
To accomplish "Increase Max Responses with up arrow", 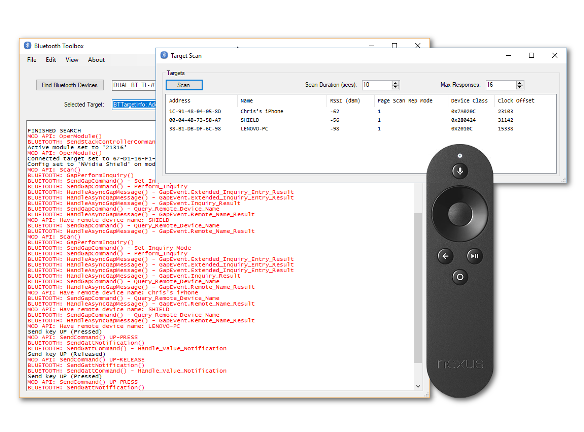I will (520, 83).
